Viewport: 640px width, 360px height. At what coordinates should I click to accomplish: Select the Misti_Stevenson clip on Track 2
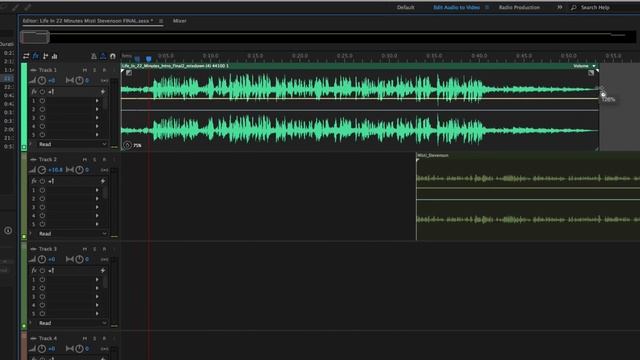point(528,197)
